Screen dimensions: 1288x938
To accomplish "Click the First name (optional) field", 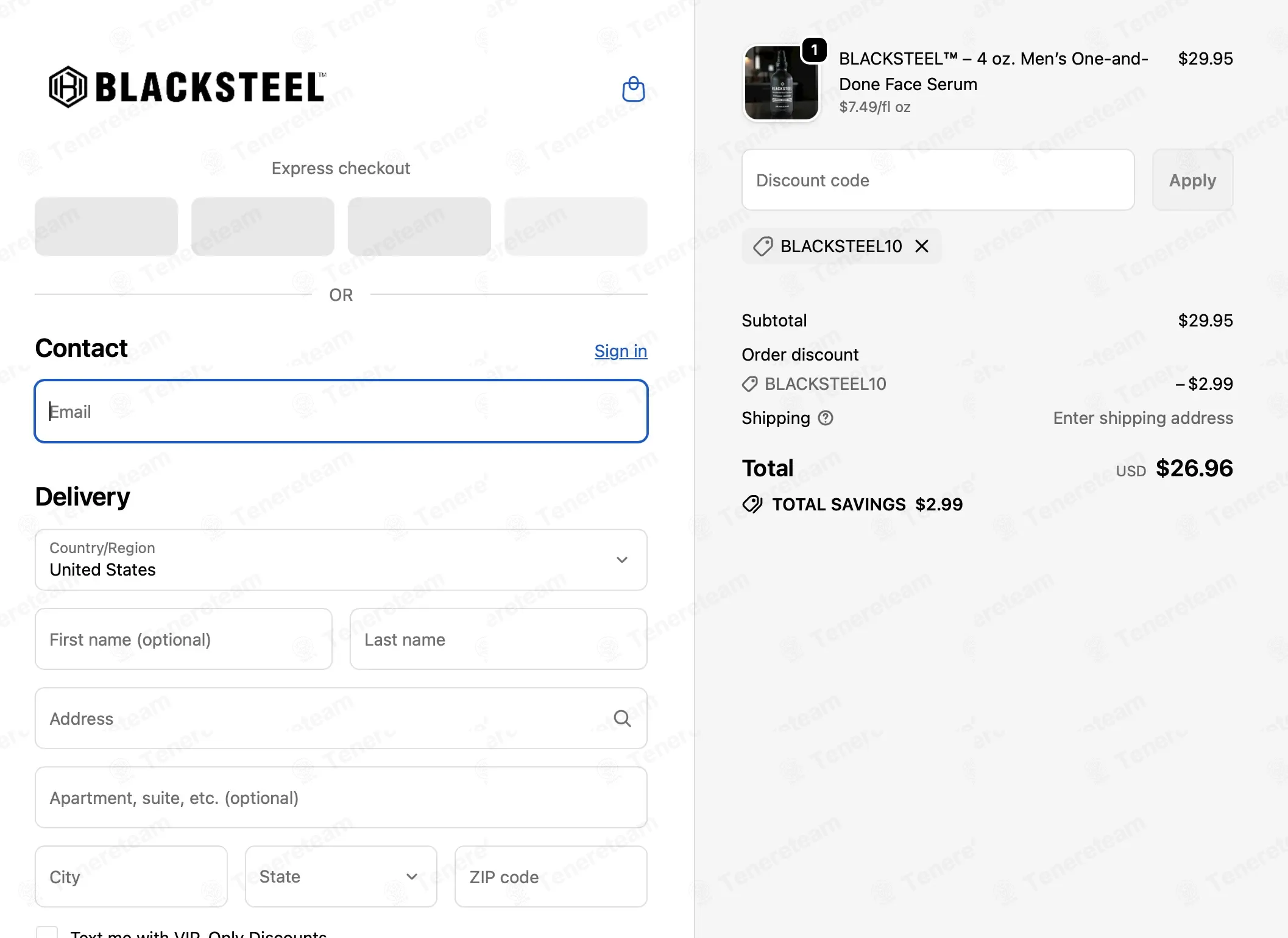I will pyautogui.click(x=183, y=639).
